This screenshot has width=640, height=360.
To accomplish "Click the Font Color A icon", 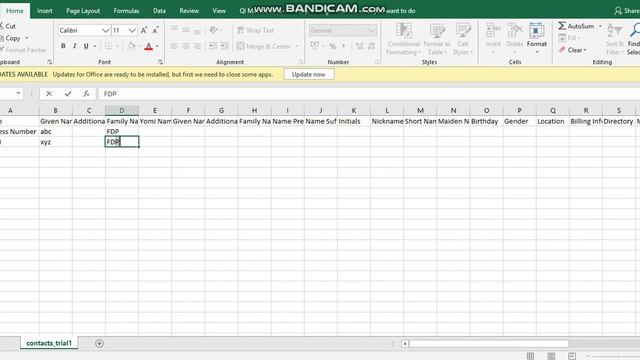I will point(149,46).
